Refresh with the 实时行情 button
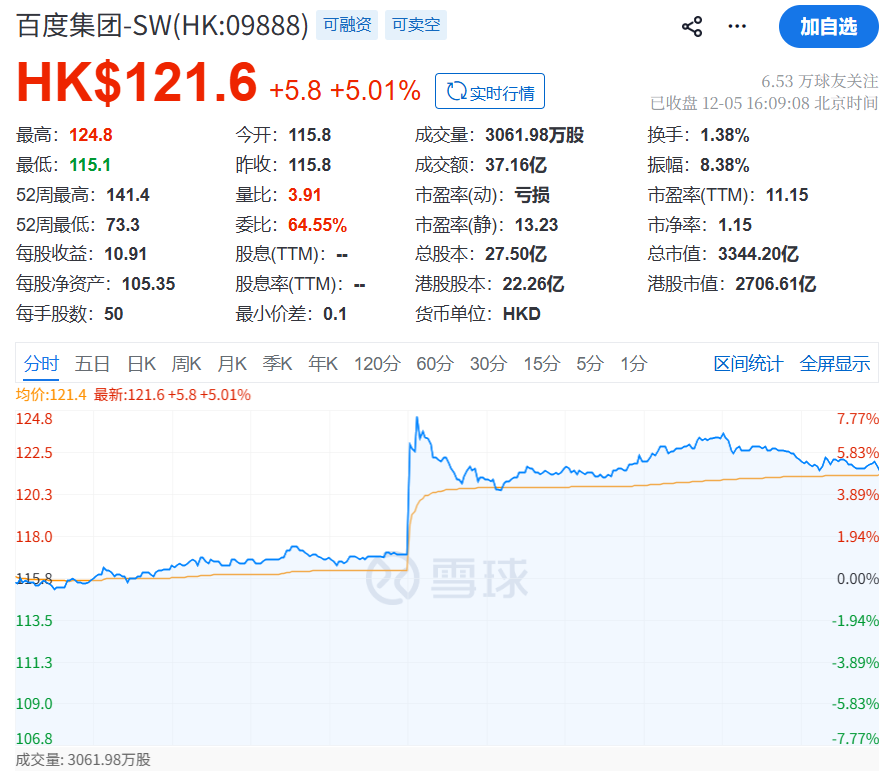 pos(490,93)
